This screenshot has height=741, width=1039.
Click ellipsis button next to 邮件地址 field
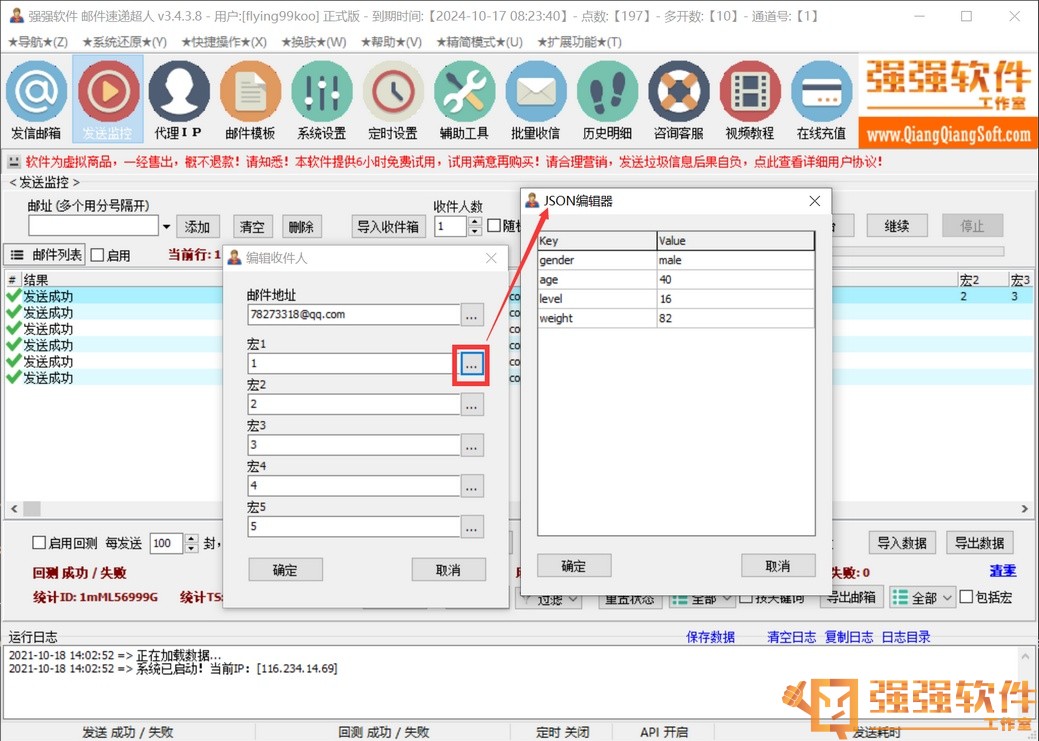(x=471, y=315)
